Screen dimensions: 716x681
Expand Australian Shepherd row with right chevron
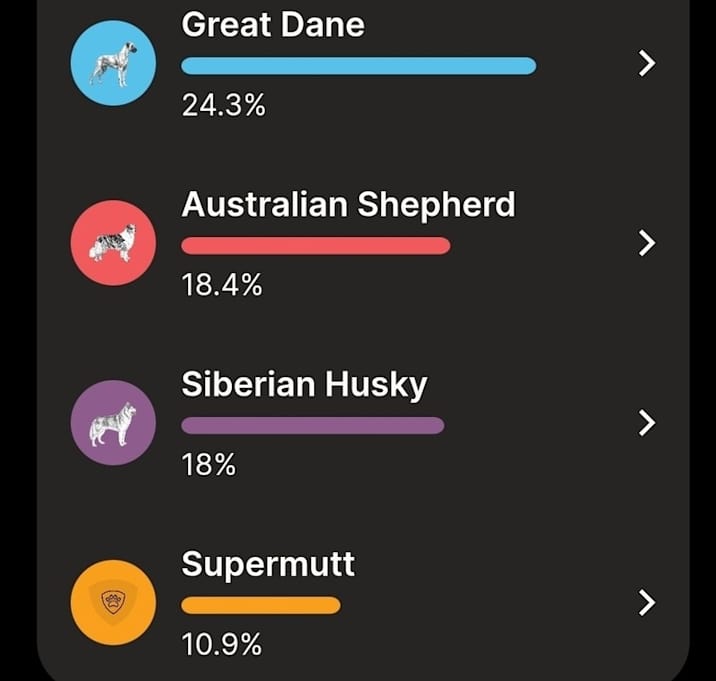pyautogui.click(x=647, y=243)
